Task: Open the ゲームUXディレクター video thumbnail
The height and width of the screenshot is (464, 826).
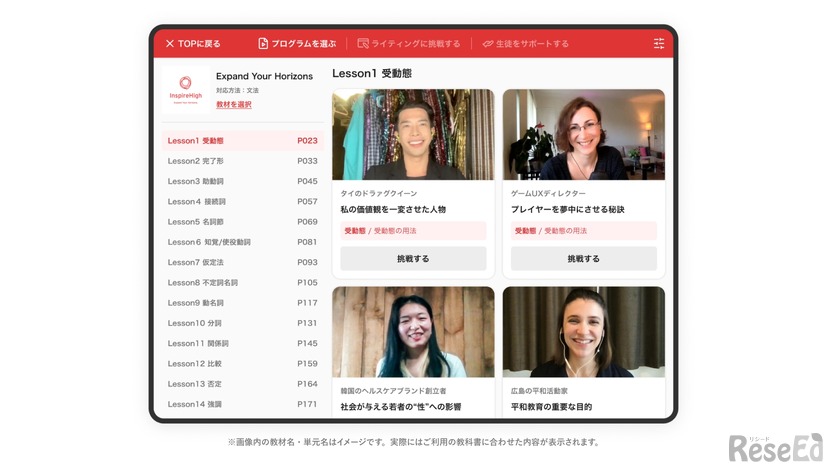Action: pos(583,134)
